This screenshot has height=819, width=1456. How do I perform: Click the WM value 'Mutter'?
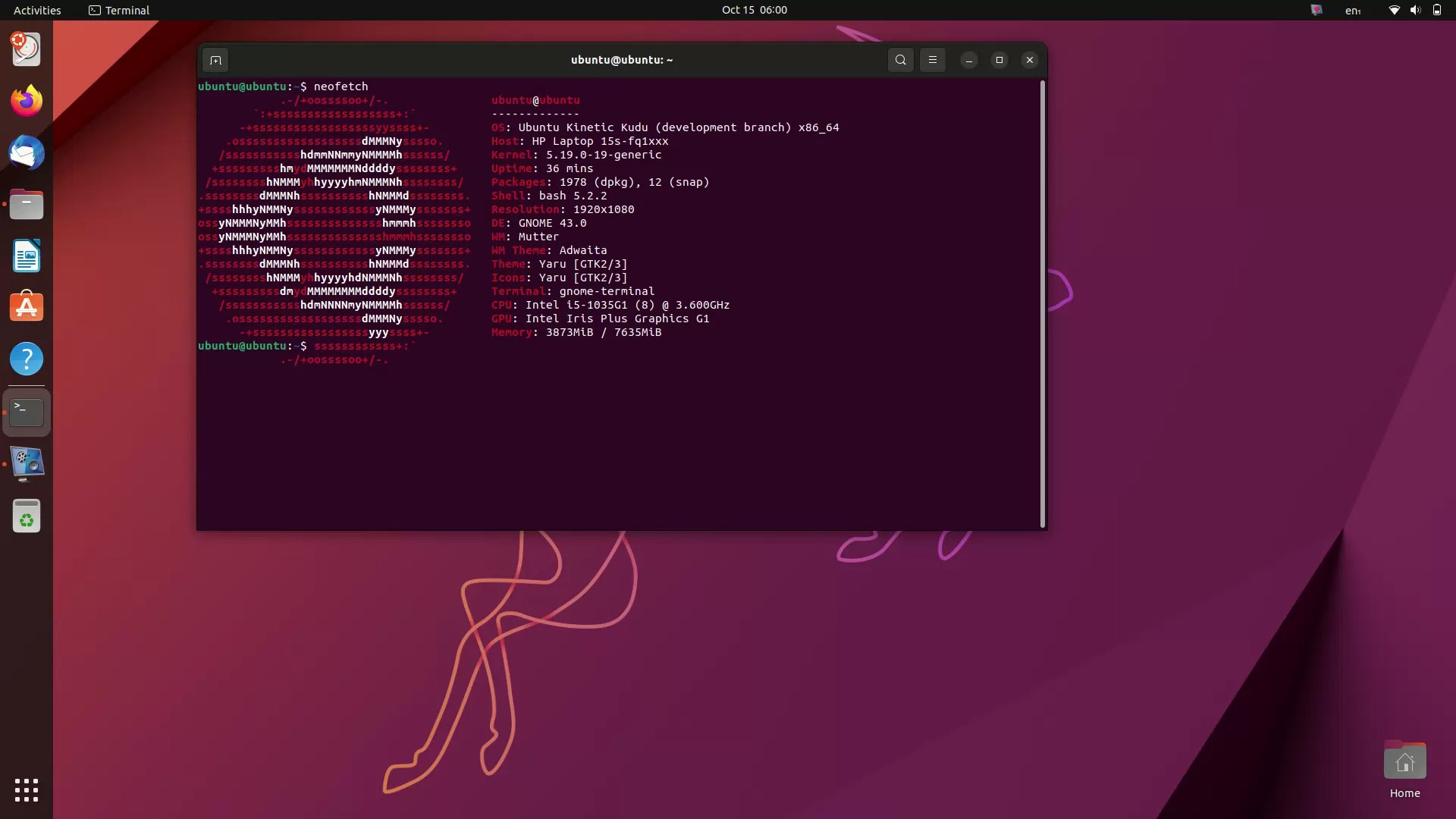tap(538, 237)
